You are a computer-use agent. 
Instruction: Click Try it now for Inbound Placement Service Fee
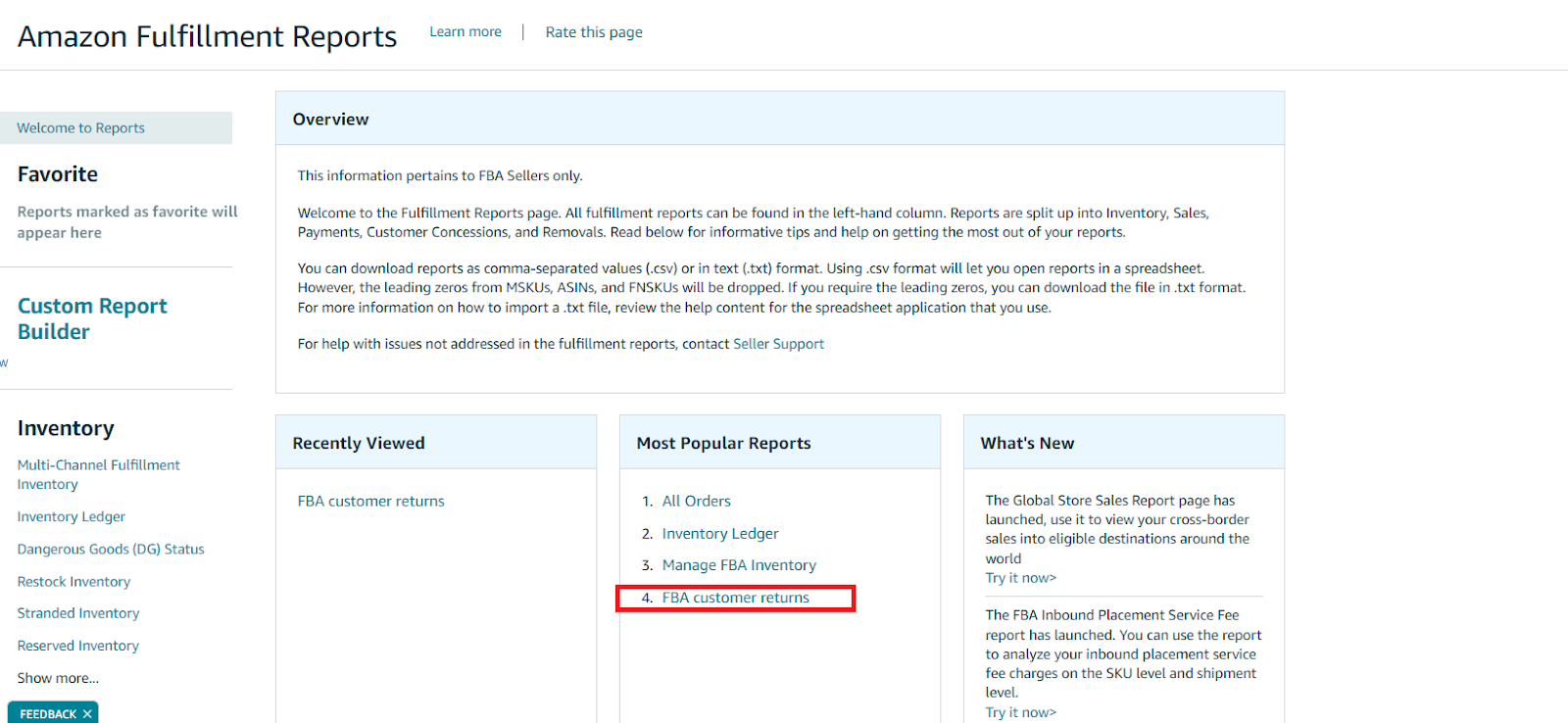pos(1020,712)
